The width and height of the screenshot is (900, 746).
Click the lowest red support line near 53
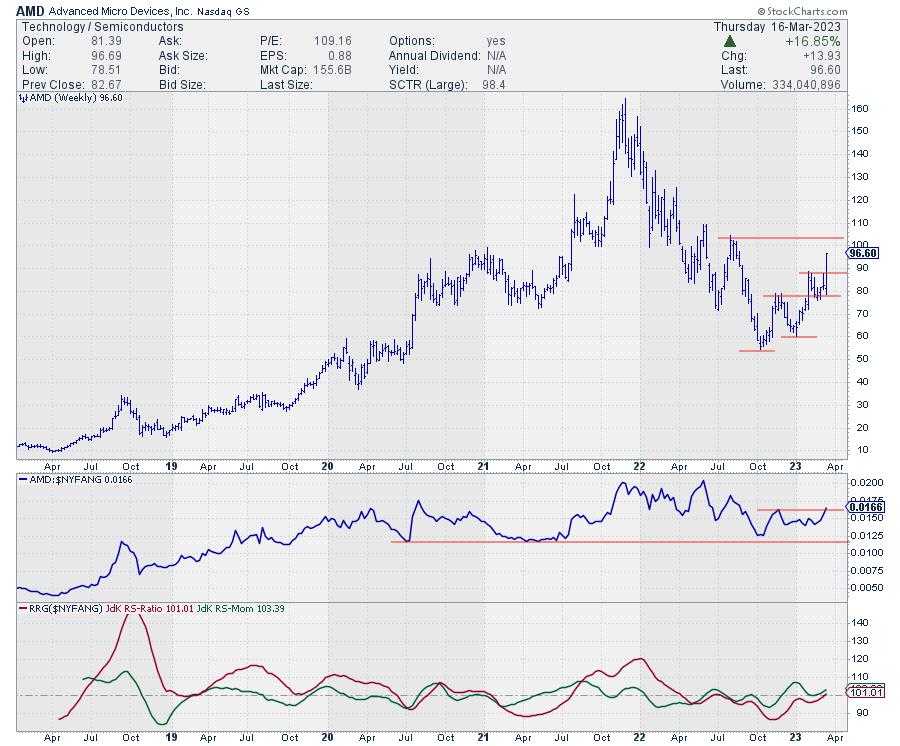click(x=757, y=351)
